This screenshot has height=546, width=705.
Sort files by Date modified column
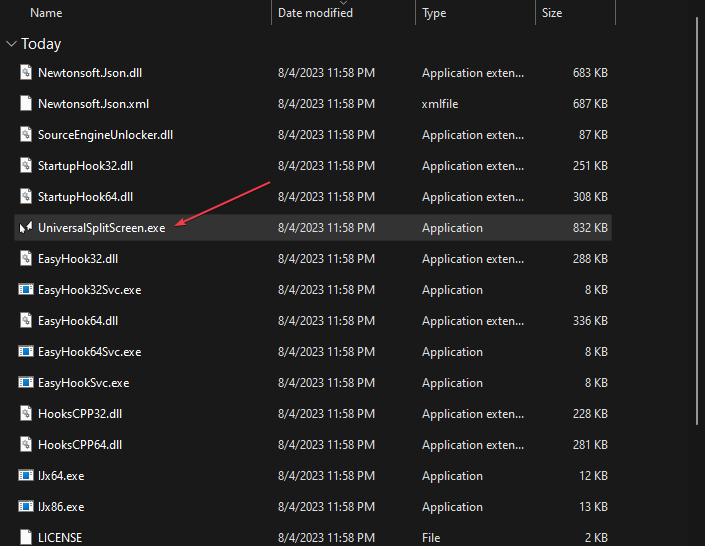[315, 13]
